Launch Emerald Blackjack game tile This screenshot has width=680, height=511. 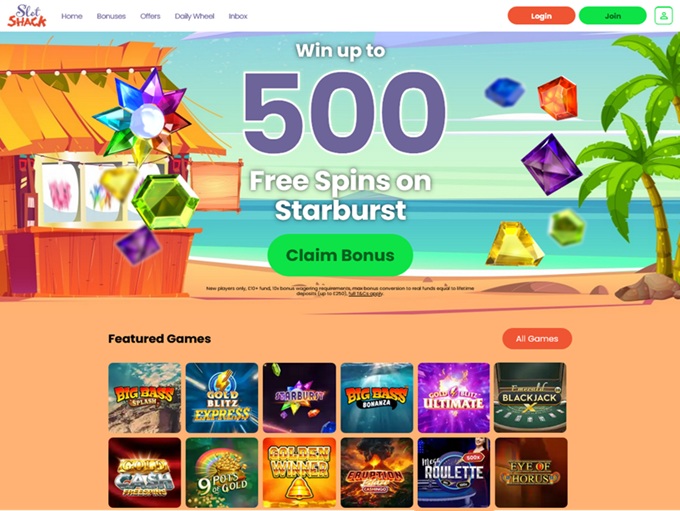[x=530, y=398]
